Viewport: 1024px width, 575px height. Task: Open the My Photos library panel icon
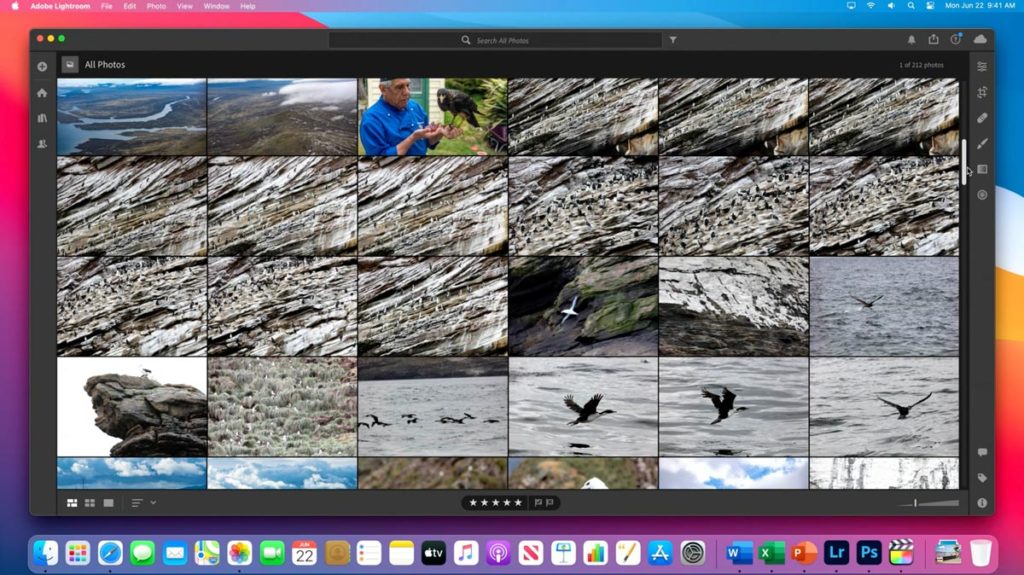tap(42, 118)
